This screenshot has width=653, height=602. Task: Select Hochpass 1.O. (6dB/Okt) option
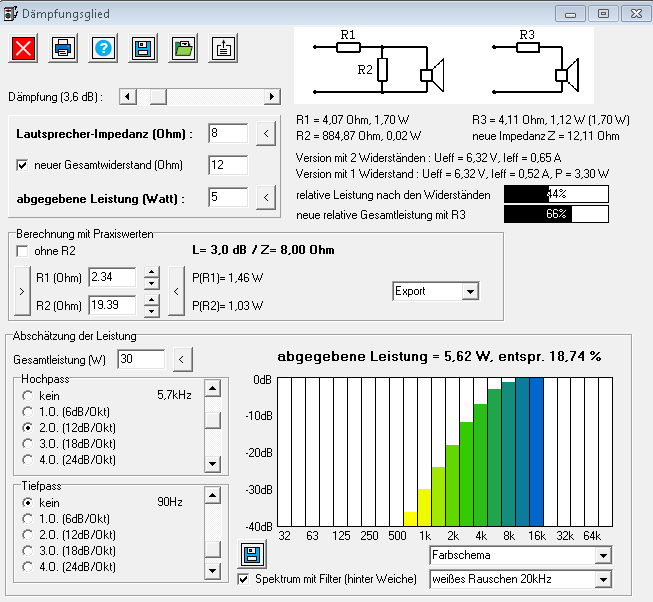pos(27,412)
